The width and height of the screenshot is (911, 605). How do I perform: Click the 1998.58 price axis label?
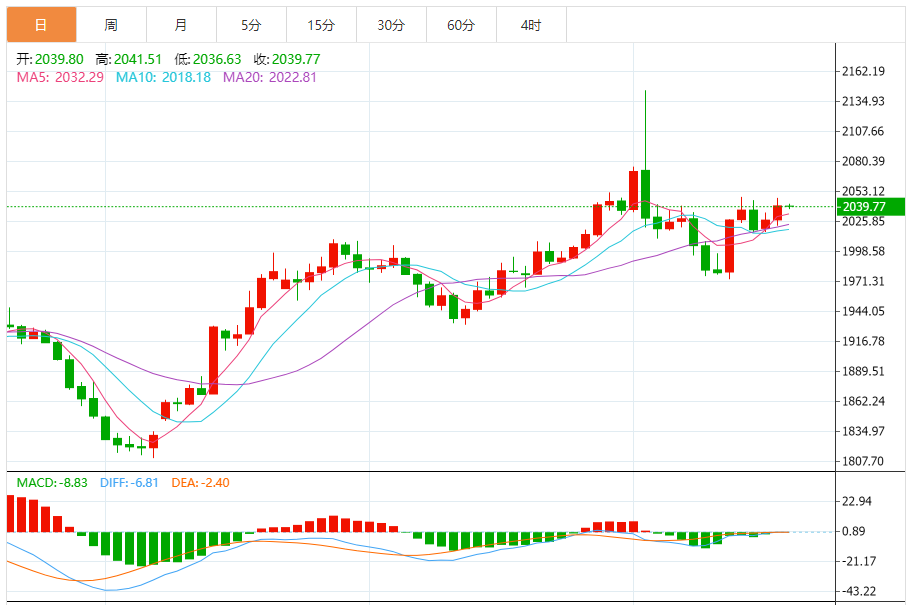863,251
